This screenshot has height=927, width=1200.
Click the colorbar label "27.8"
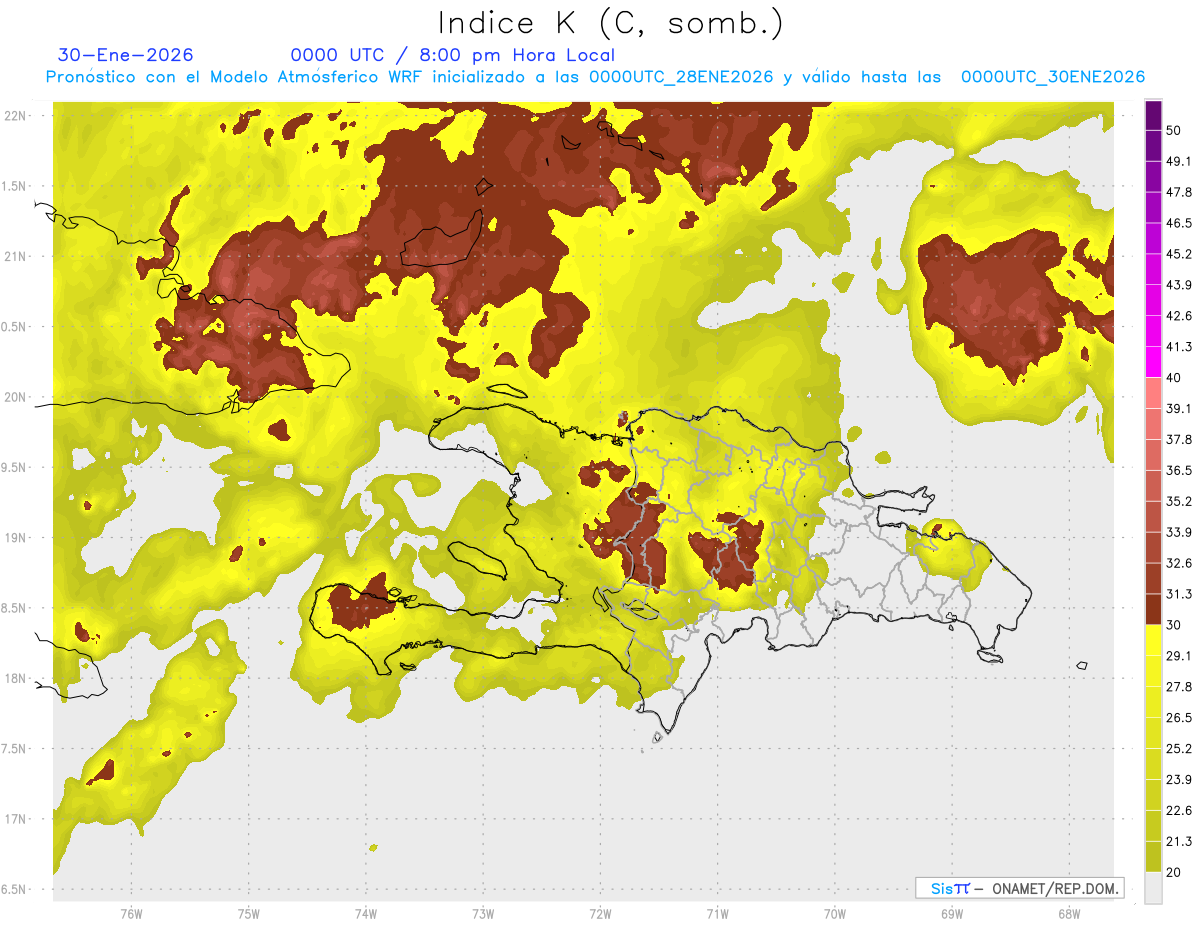(1179, 687)
